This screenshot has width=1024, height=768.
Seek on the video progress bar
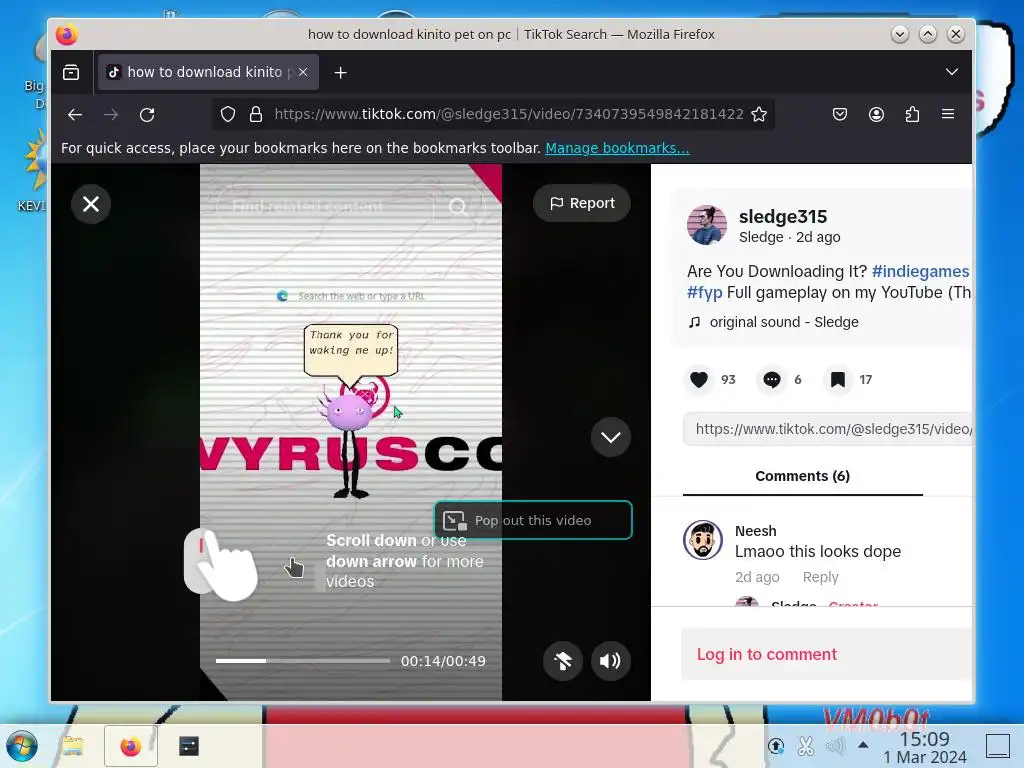point(302,661)
